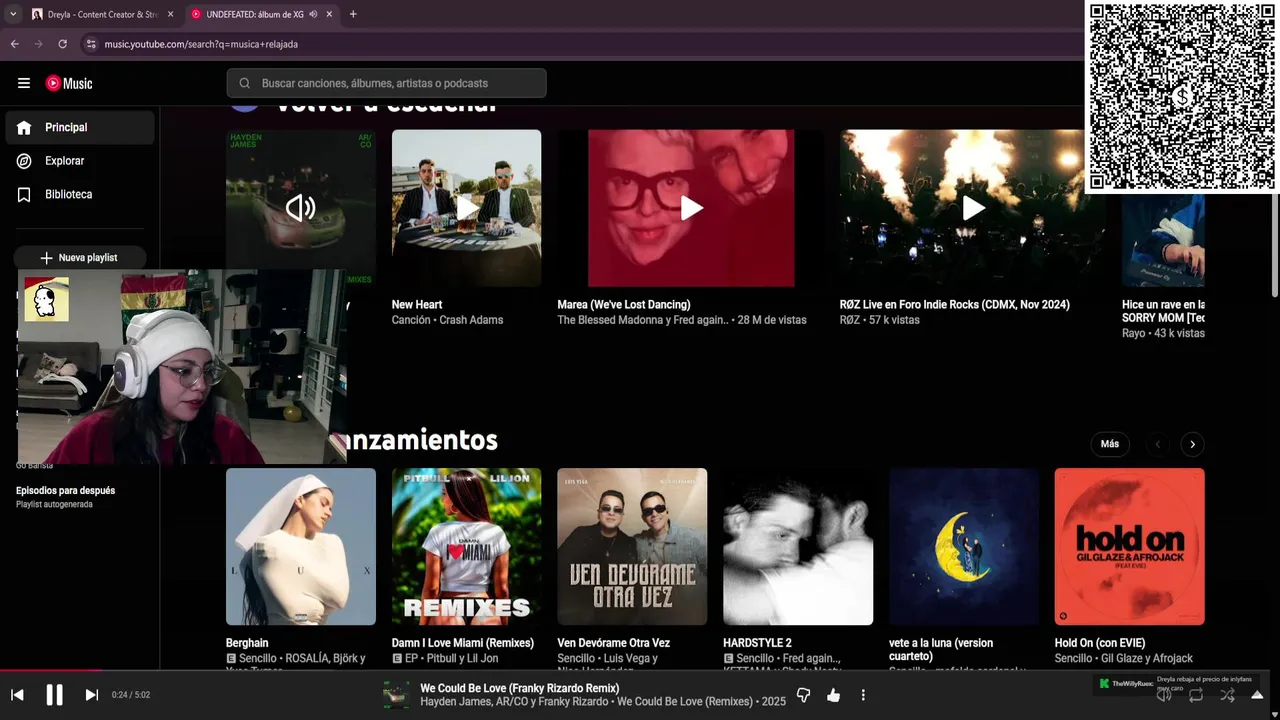Image resolution: width=1280 pixels, height=720 pixels.
Task: Click the Berghain title text
Action: (247, 643)
